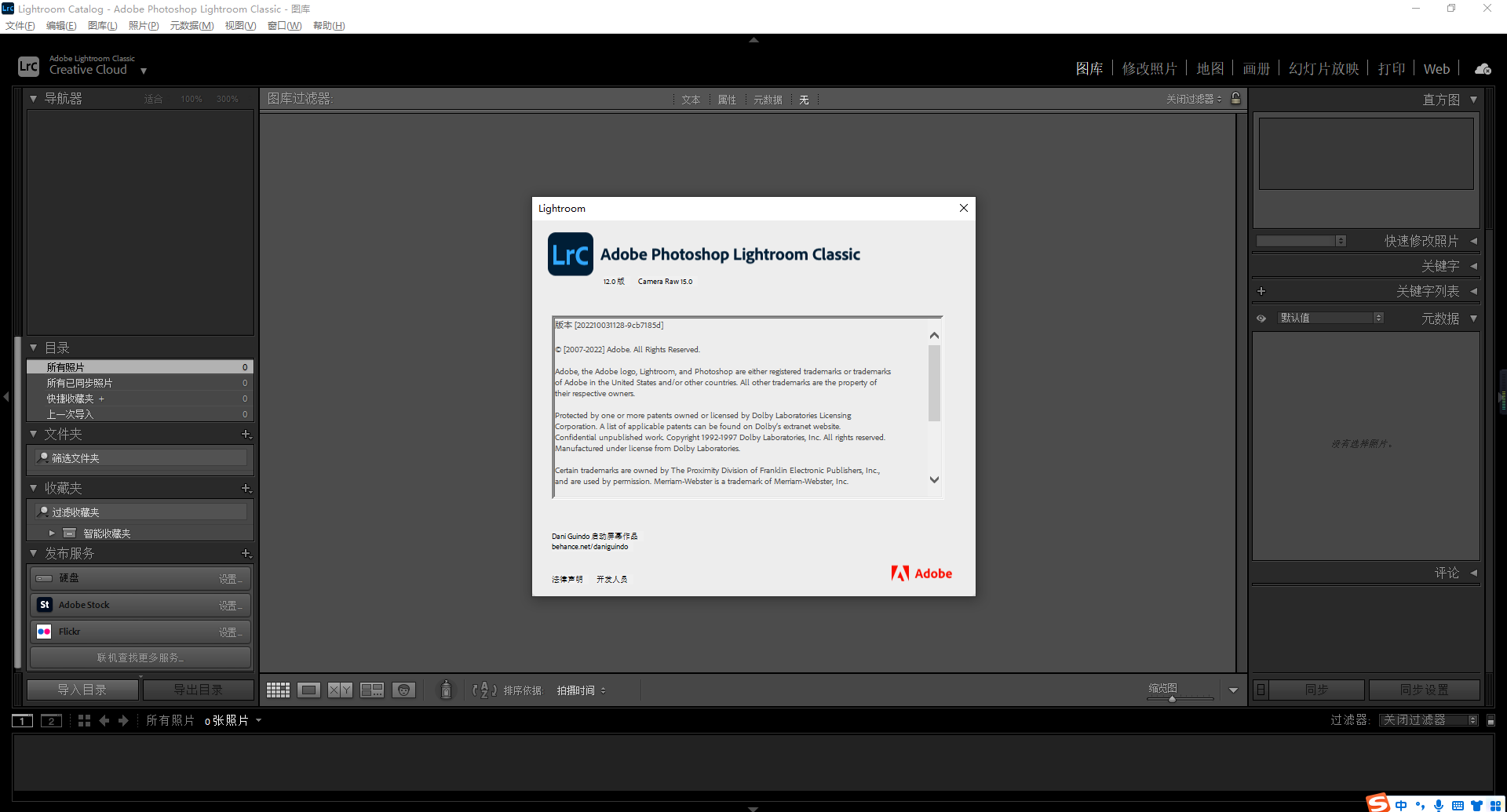The image size is (1507, 812).
Task: Open the 拍摄时间 sort order dropdown
Action: [x=581, y=690]
